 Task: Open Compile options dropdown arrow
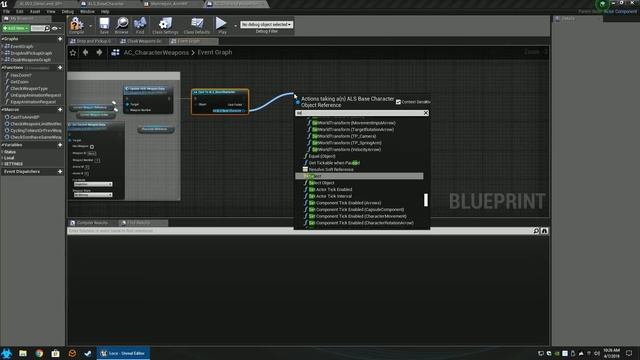[x=90, y=25]
